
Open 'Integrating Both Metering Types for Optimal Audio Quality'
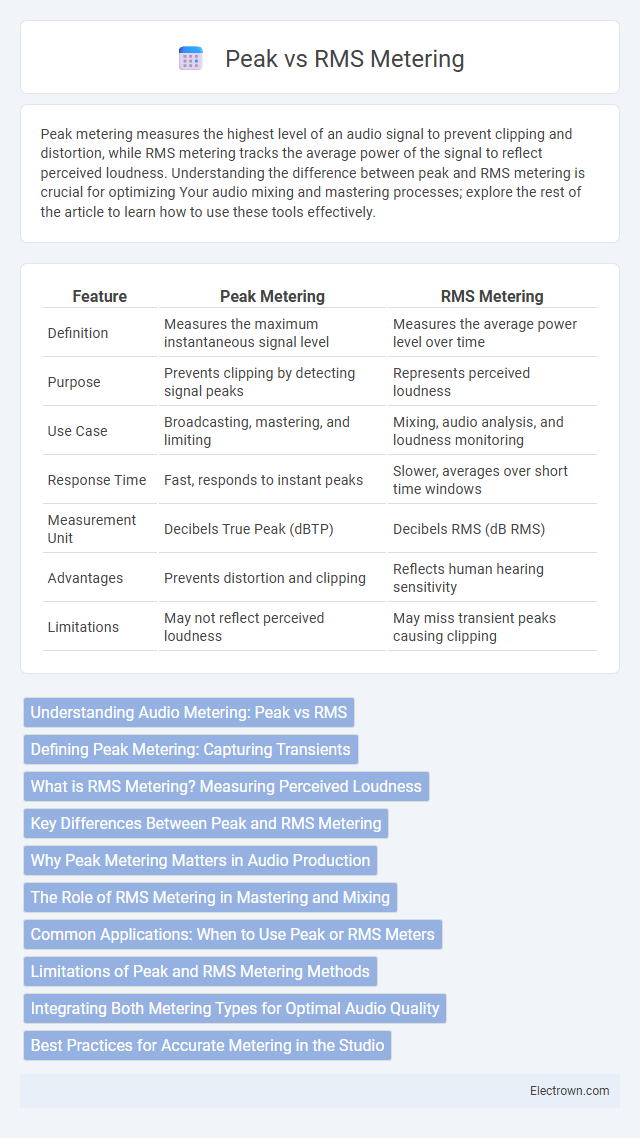235,1009
